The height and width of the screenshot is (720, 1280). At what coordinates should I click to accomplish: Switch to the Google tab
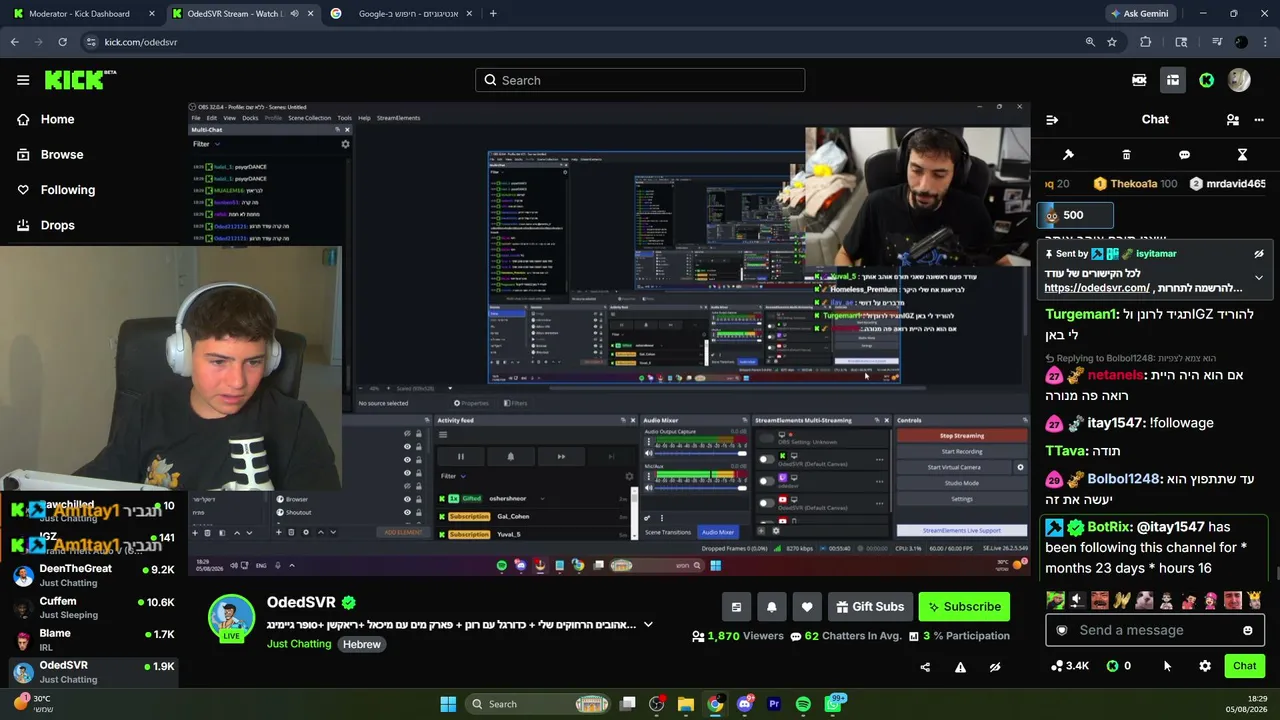402,14
